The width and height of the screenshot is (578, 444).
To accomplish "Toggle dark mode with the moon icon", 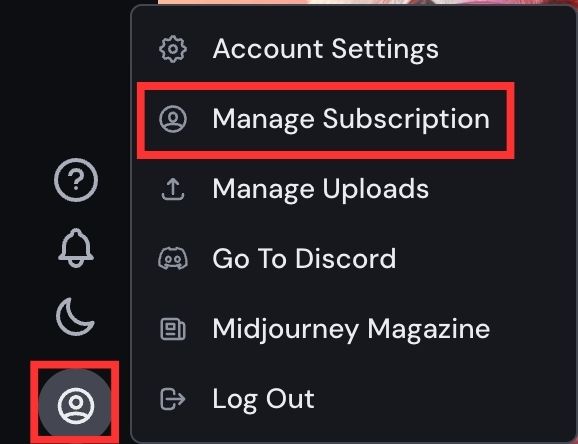I will [76, 317].
